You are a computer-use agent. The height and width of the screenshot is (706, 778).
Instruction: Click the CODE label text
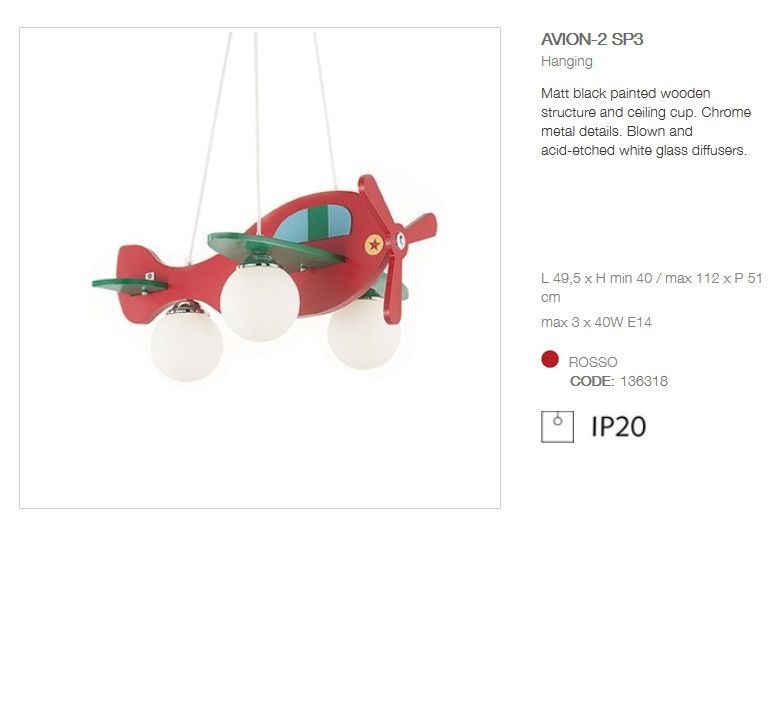click(x=592, y=381)
